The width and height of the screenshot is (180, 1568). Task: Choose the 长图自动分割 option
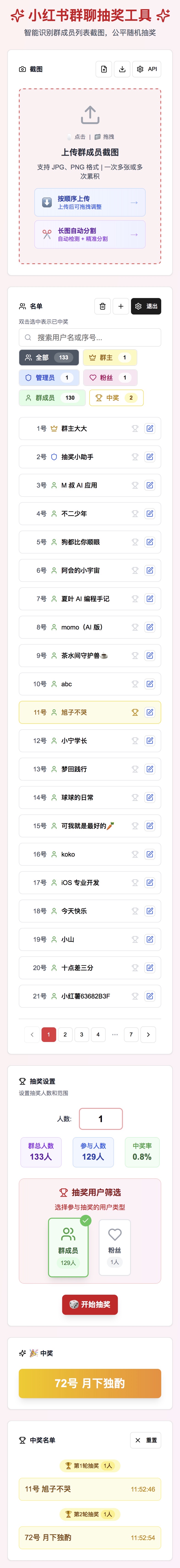coord(90,235)
